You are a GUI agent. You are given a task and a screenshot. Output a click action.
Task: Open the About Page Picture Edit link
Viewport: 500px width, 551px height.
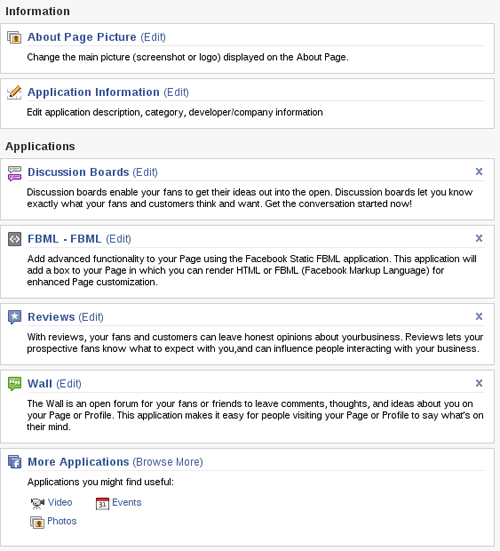(x=153, y=37)
